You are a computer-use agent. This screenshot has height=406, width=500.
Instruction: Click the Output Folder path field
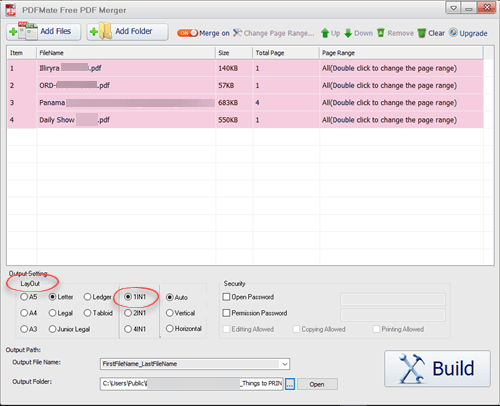[x=191, y=384]
